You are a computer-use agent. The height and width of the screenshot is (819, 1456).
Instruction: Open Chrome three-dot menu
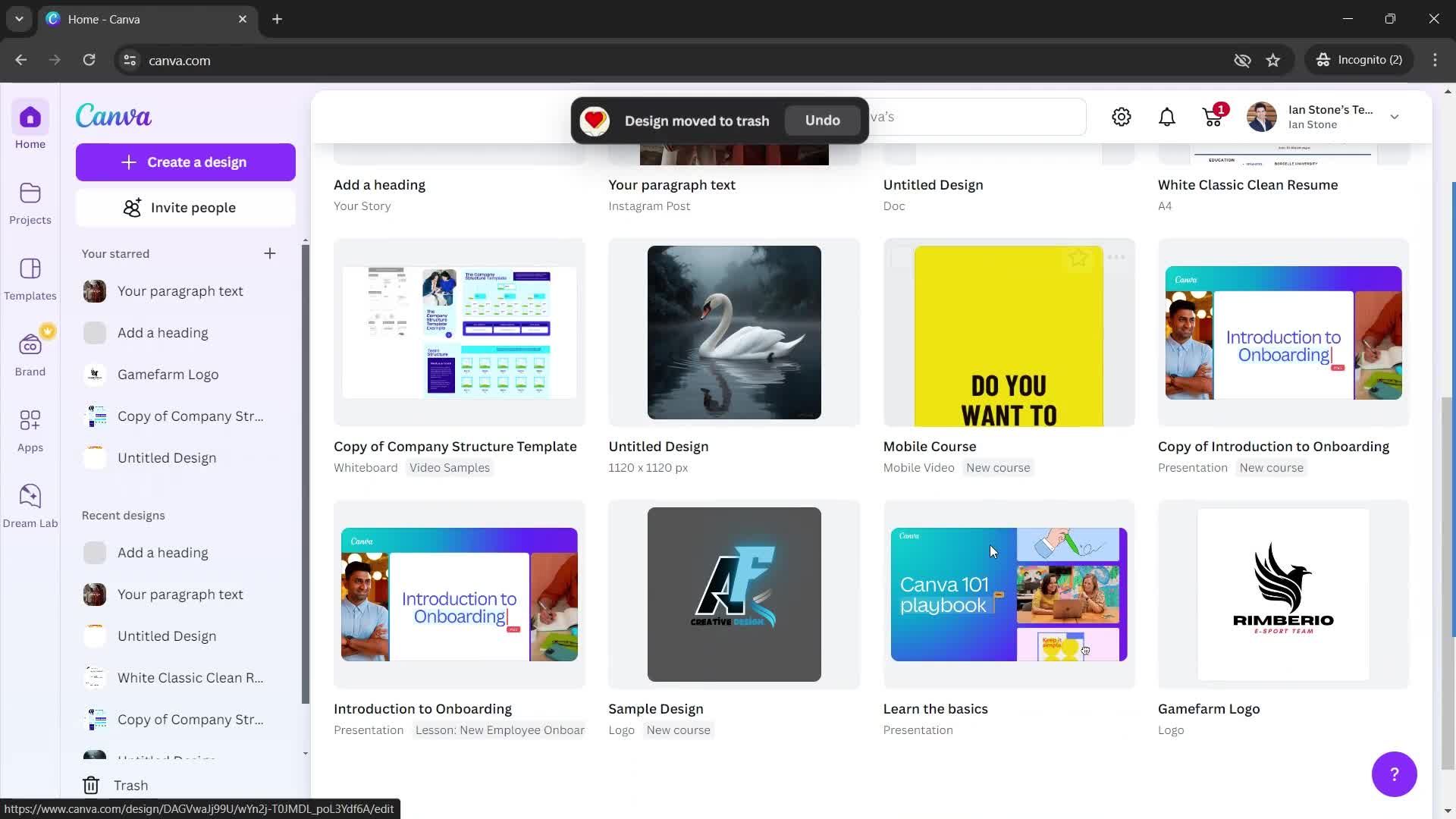[1435, 60]
